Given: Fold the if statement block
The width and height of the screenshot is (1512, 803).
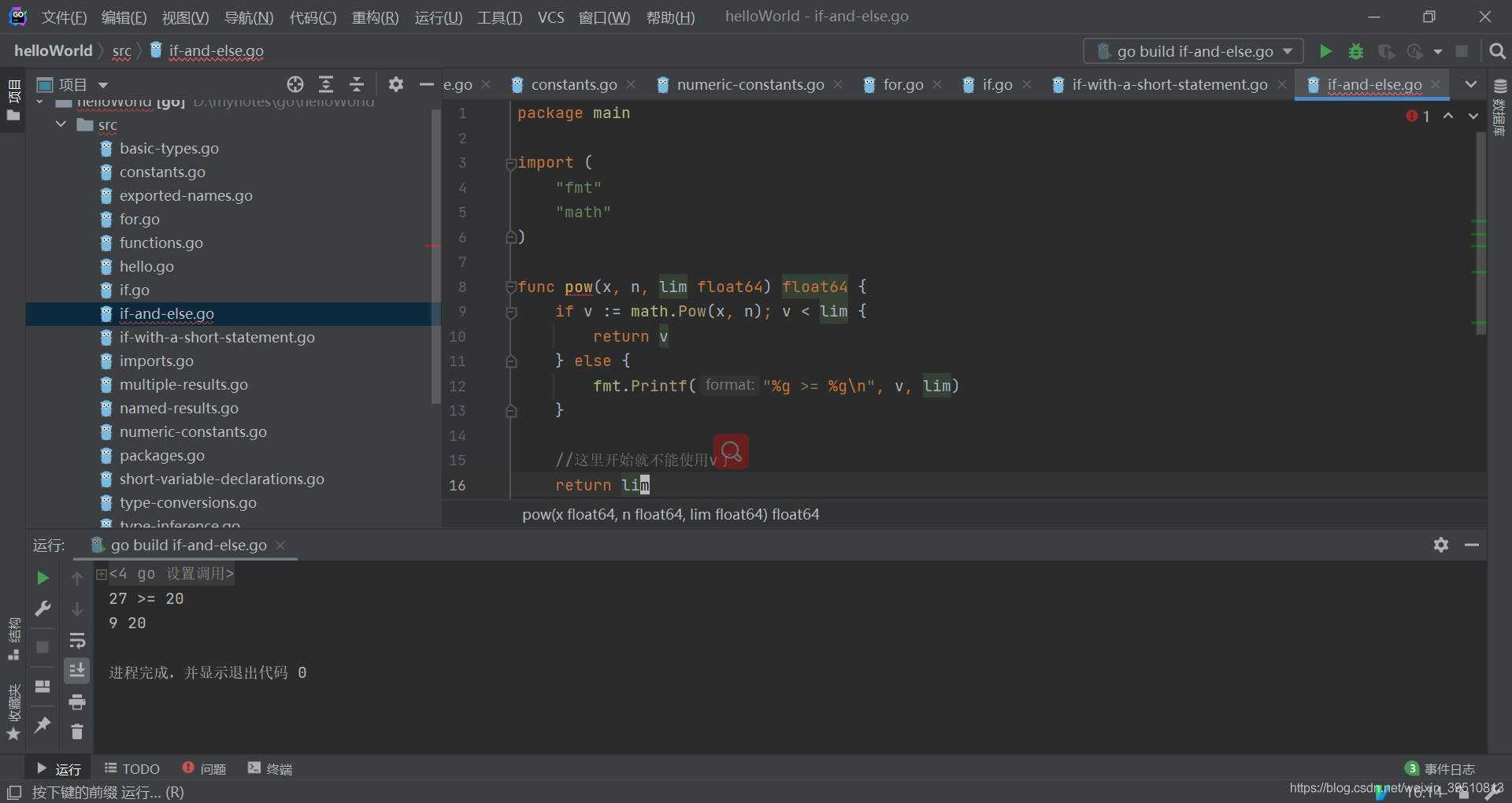Looking at the screenshot, I should click(x=510, y=313).
